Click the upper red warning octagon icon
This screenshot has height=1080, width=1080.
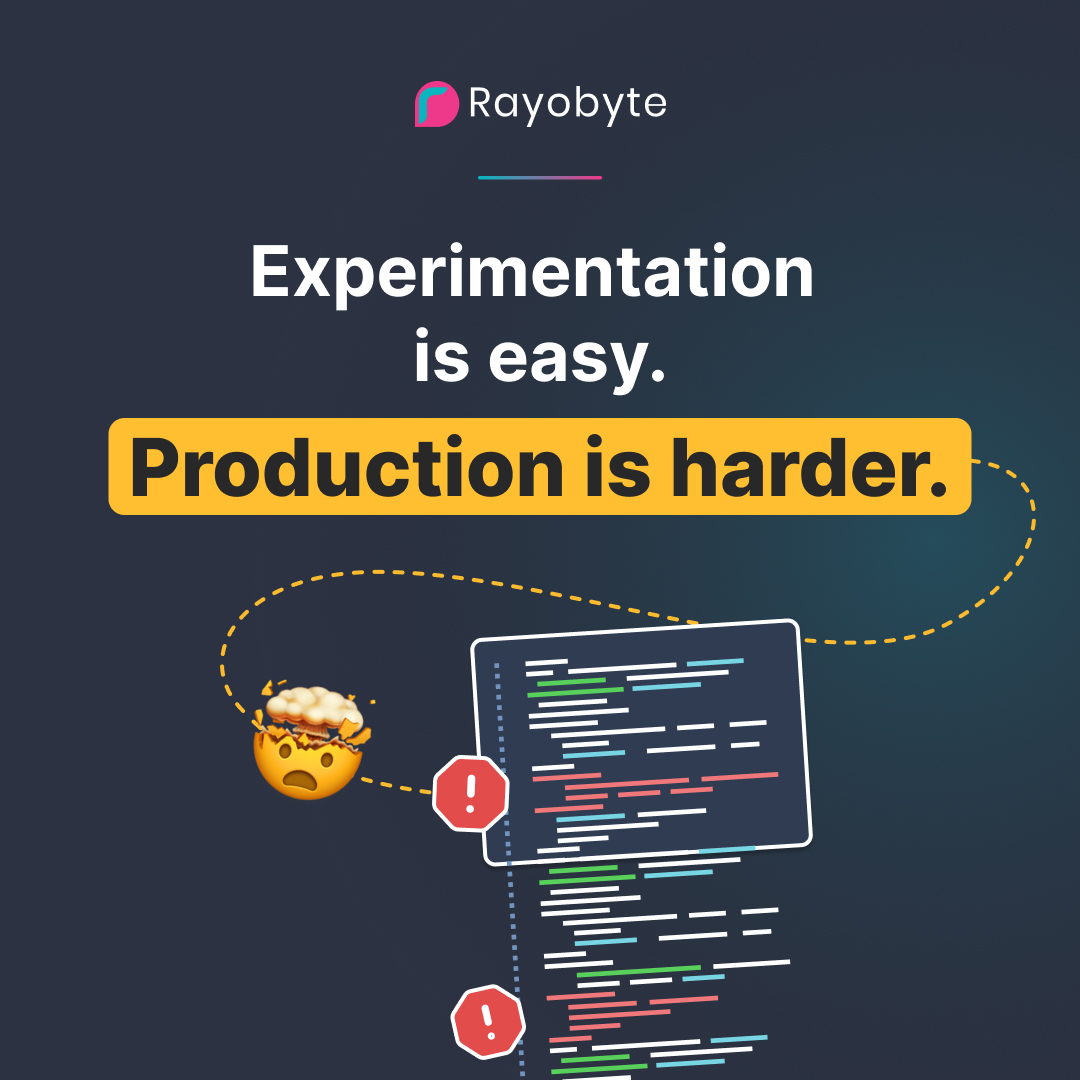471,793
